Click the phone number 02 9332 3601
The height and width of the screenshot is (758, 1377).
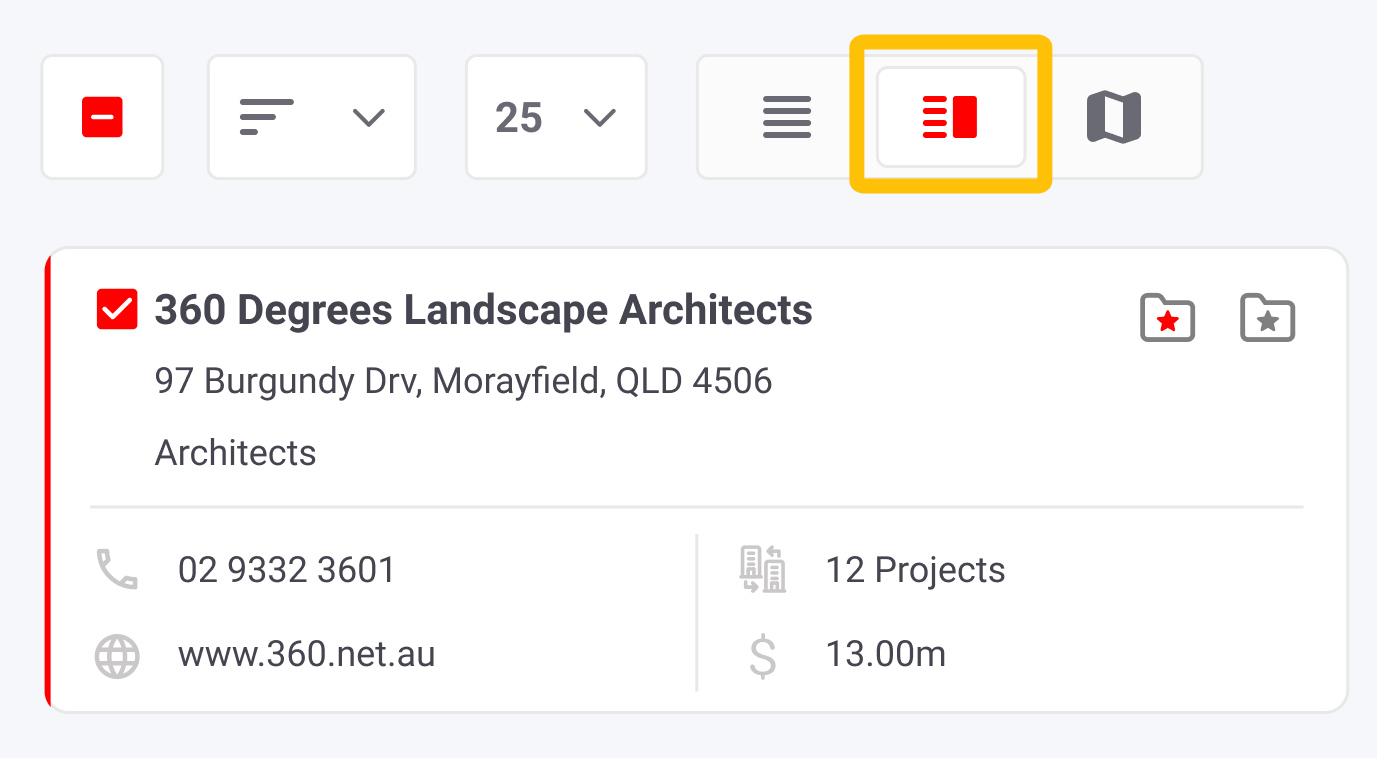(x=287, y=570)
